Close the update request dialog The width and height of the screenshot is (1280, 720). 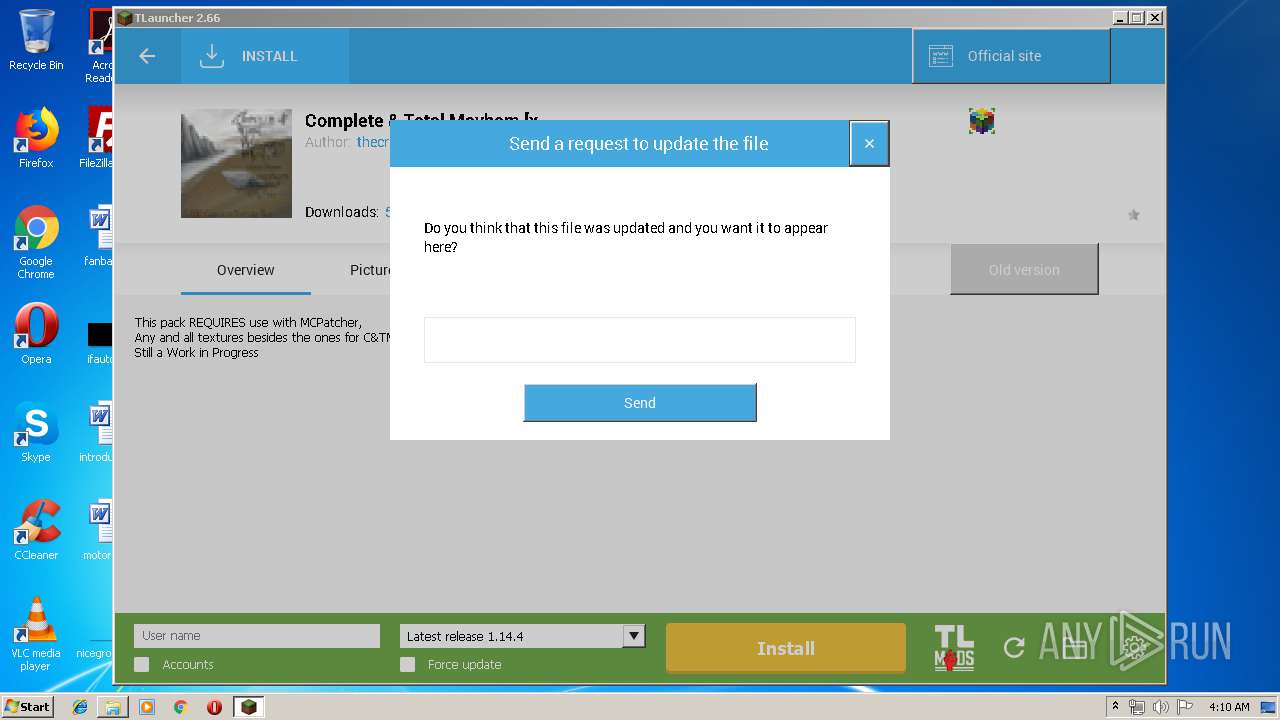(869, 144)
